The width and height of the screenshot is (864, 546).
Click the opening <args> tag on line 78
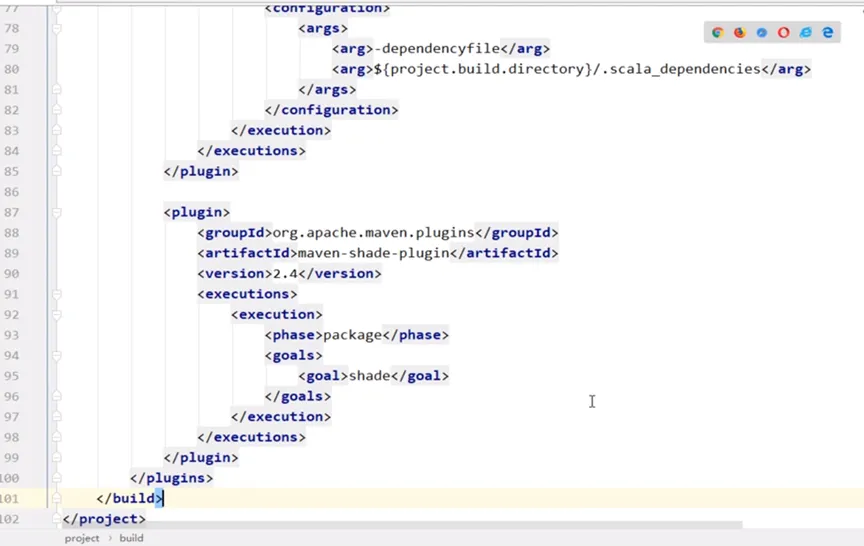tap(323, 28)
